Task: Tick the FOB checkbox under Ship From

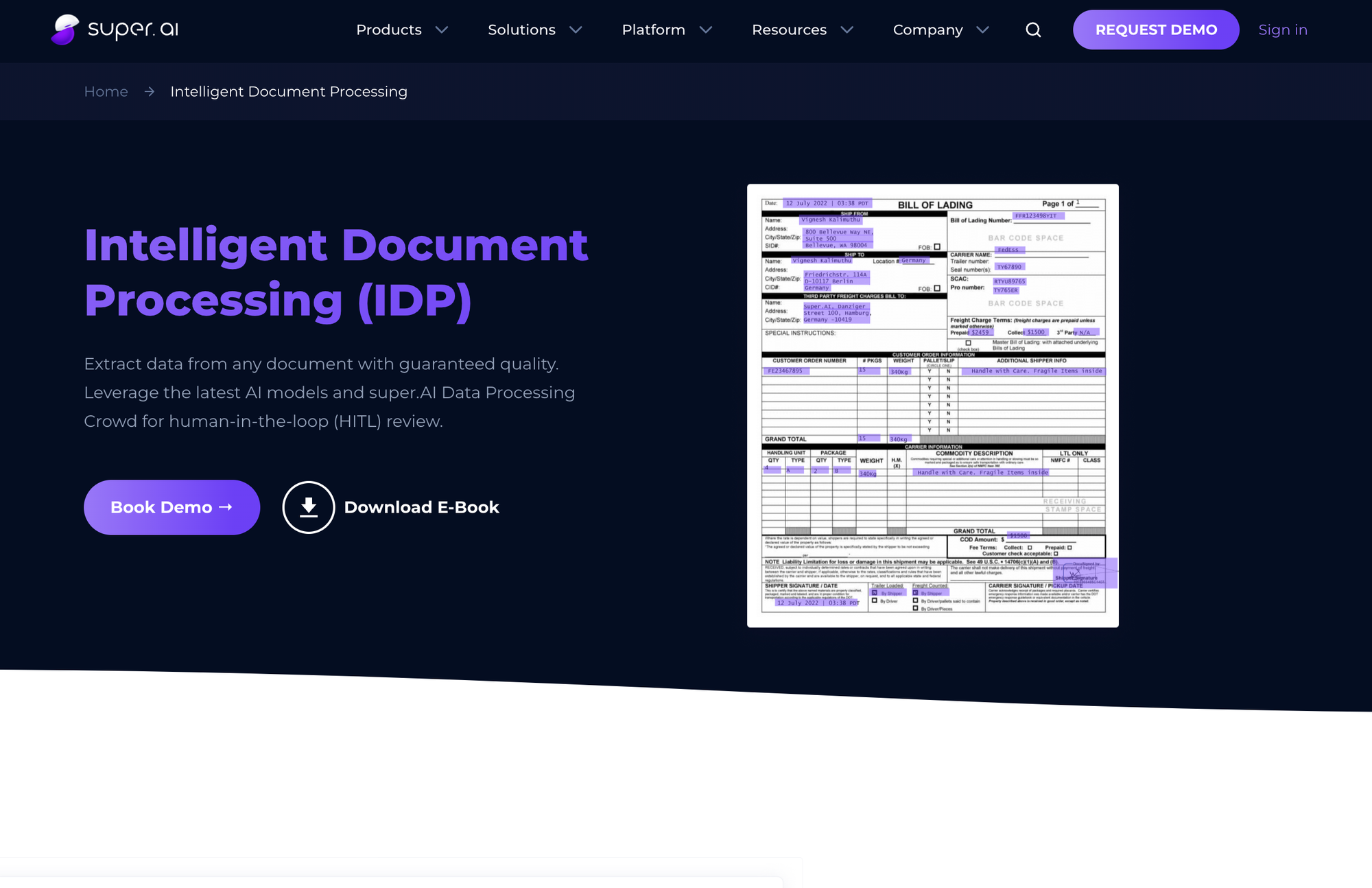Action: click(x=937, y=247)
